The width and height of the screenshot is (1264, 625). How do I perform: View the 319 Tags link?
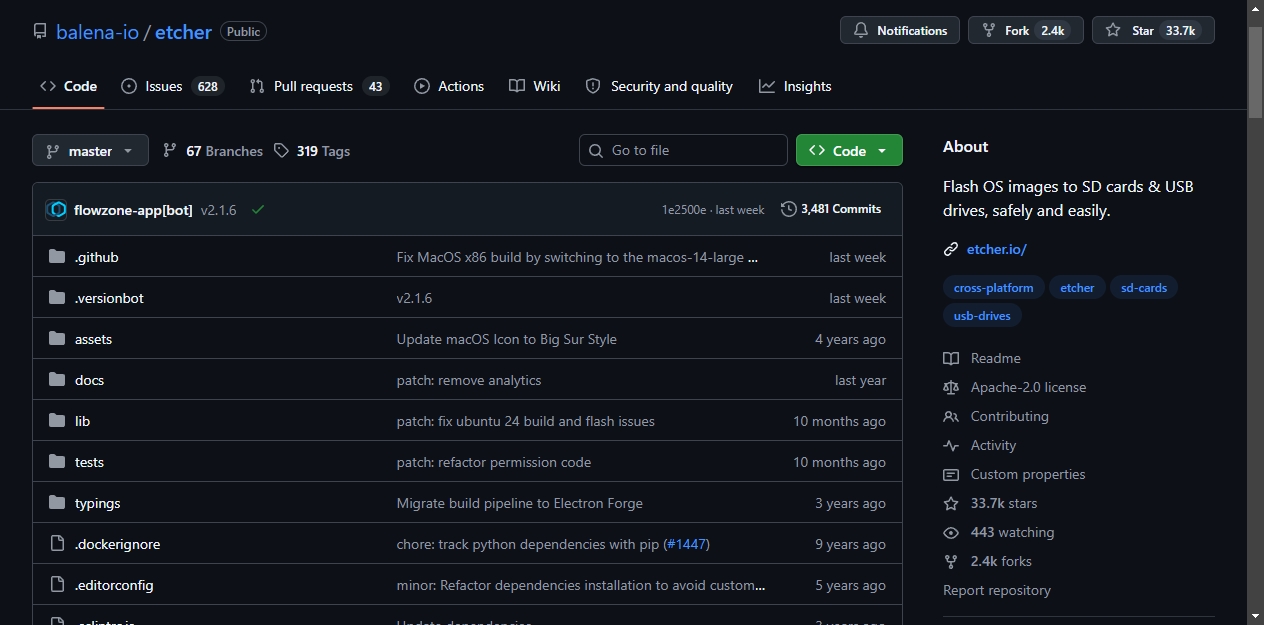[312, 151]
